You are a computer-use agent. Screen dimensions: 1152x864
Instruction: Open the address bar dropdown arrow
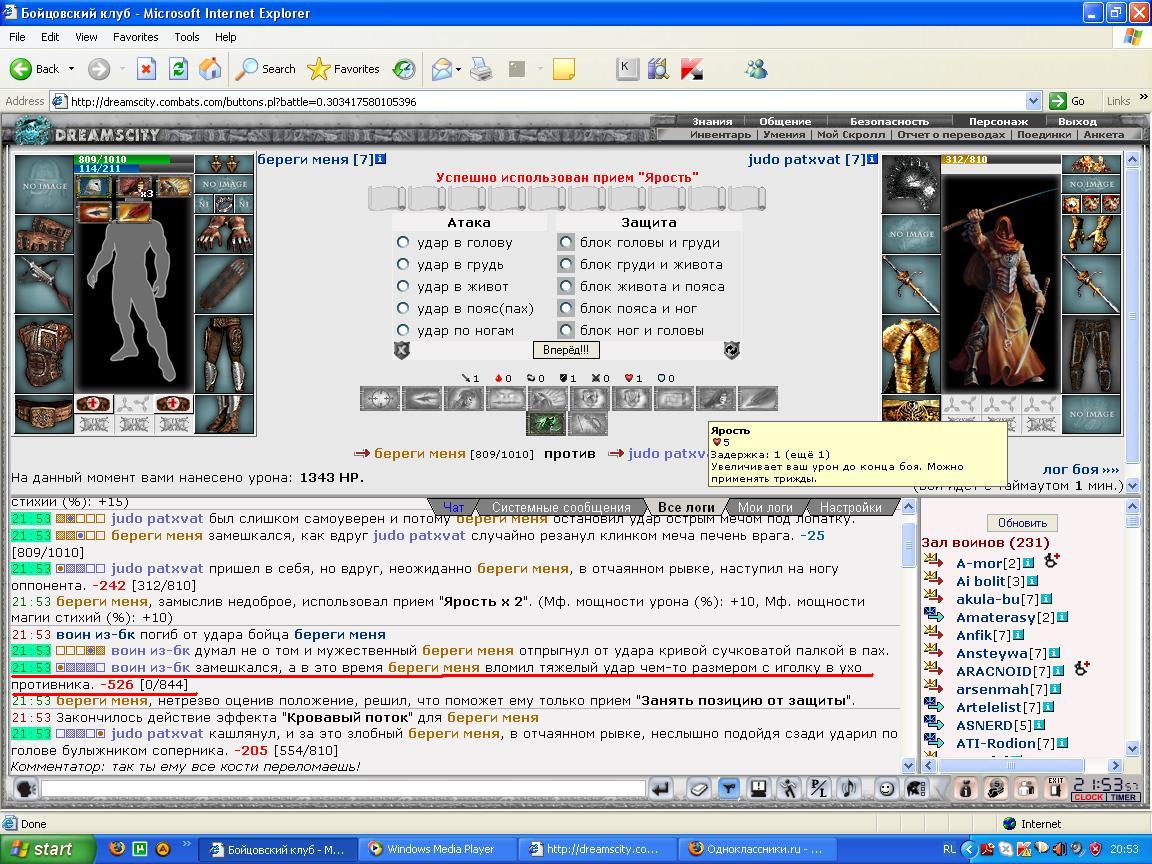click(x=1034, y=101)
